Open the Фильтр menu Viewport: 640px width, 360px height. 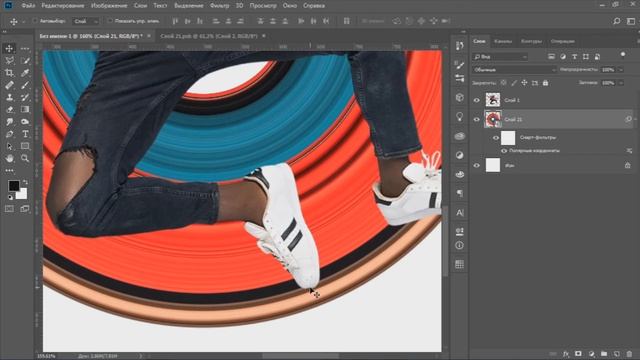click(219, 6)
